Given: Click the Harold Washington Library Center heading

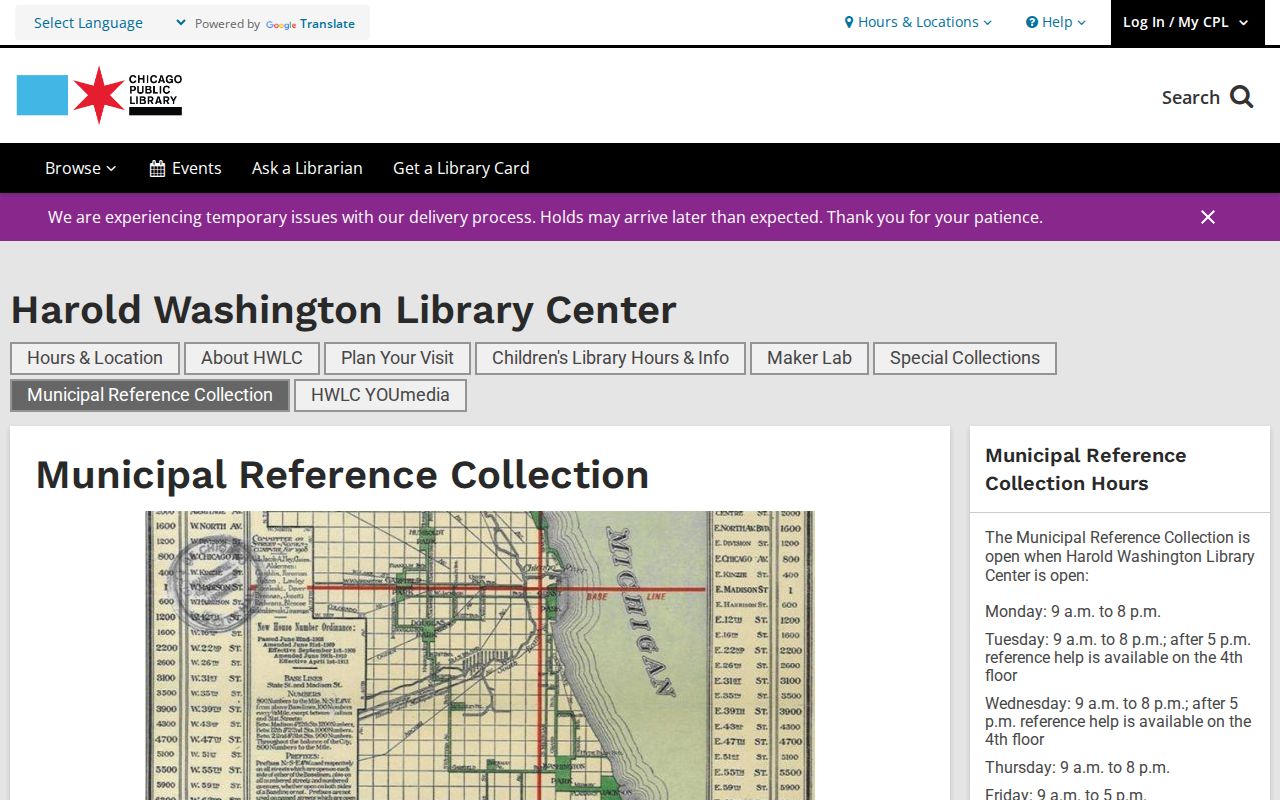Looking at the screenshot, I should (x=344, y=310).
